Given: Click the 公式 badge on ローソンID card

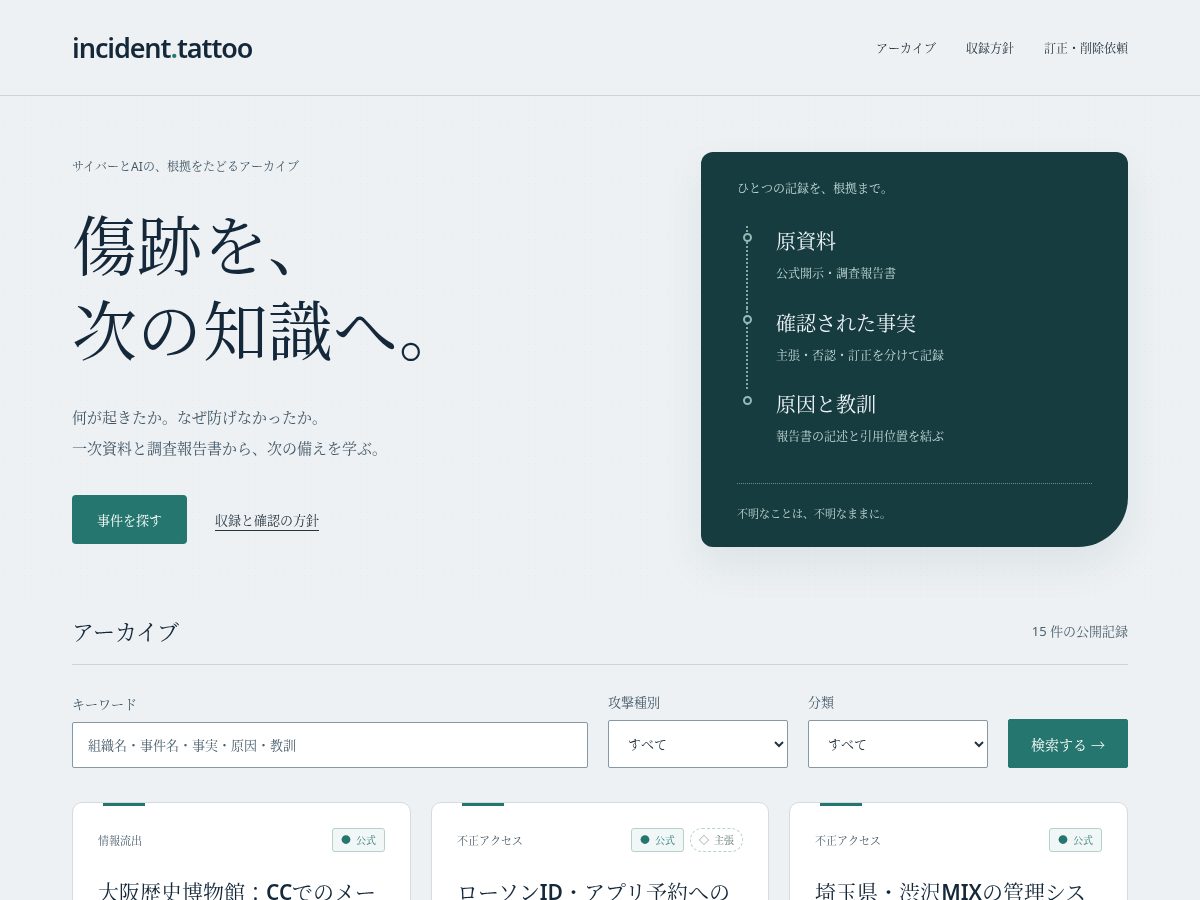Looking at the screenshot, I should pyautogui.click(x=657, y=840).
